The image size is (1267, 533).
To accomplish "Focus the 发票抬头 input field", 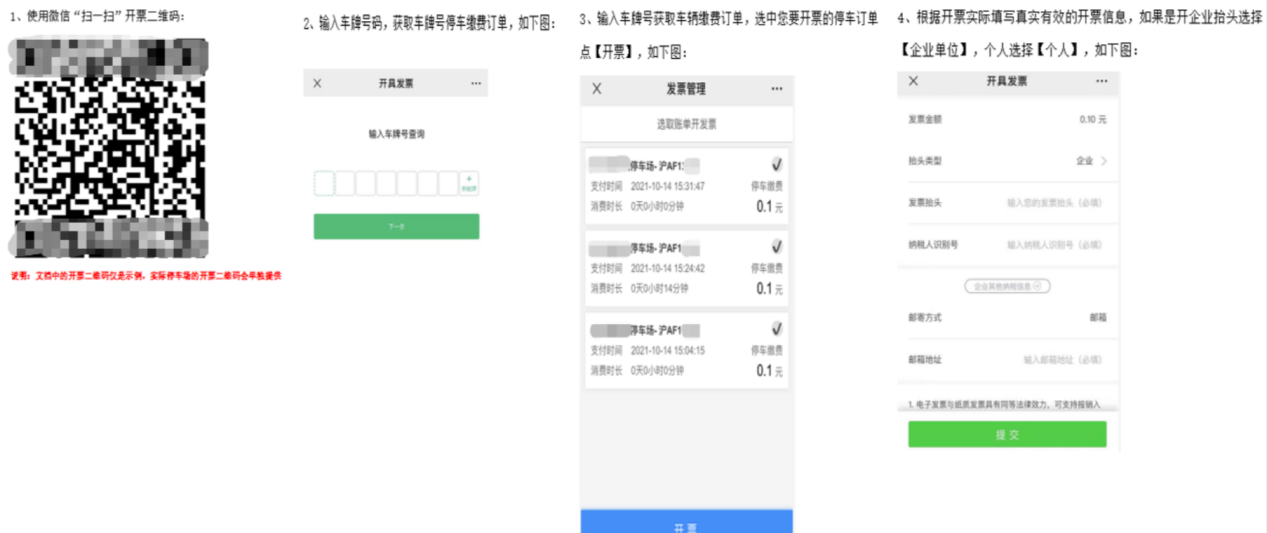I will 1055,203.
